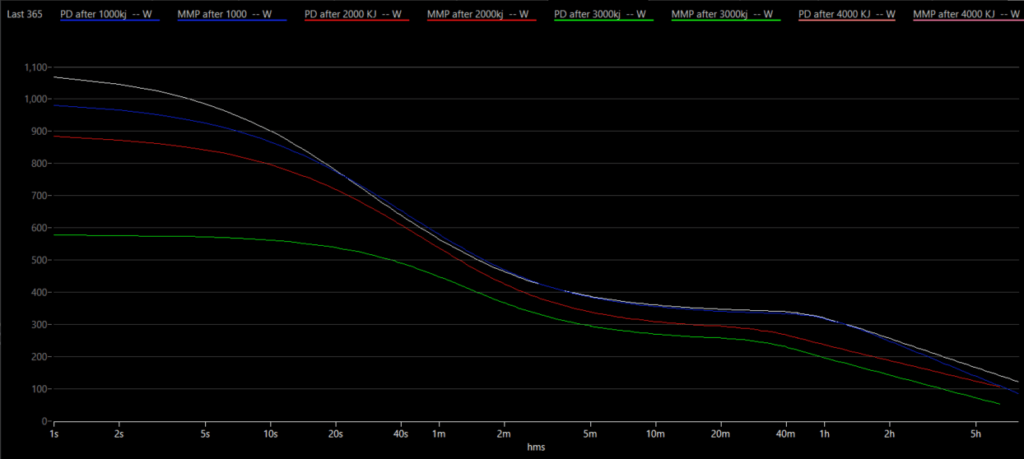
Task: Click the 5s x-axis tick label
Action: [x=206, y=434]
